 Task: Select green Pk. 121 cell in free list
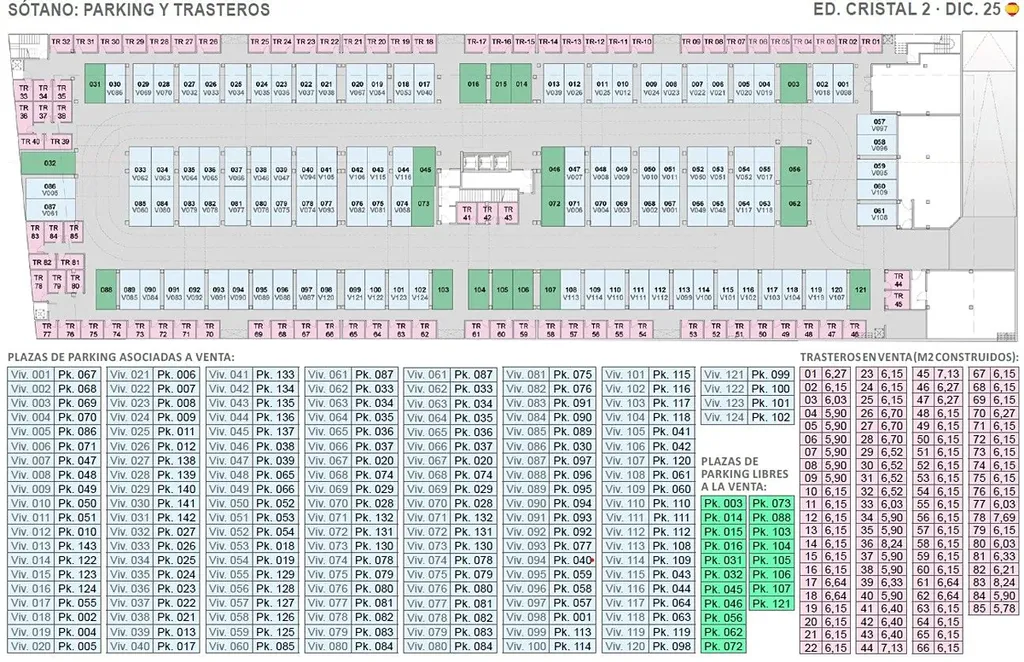point(771,603)
